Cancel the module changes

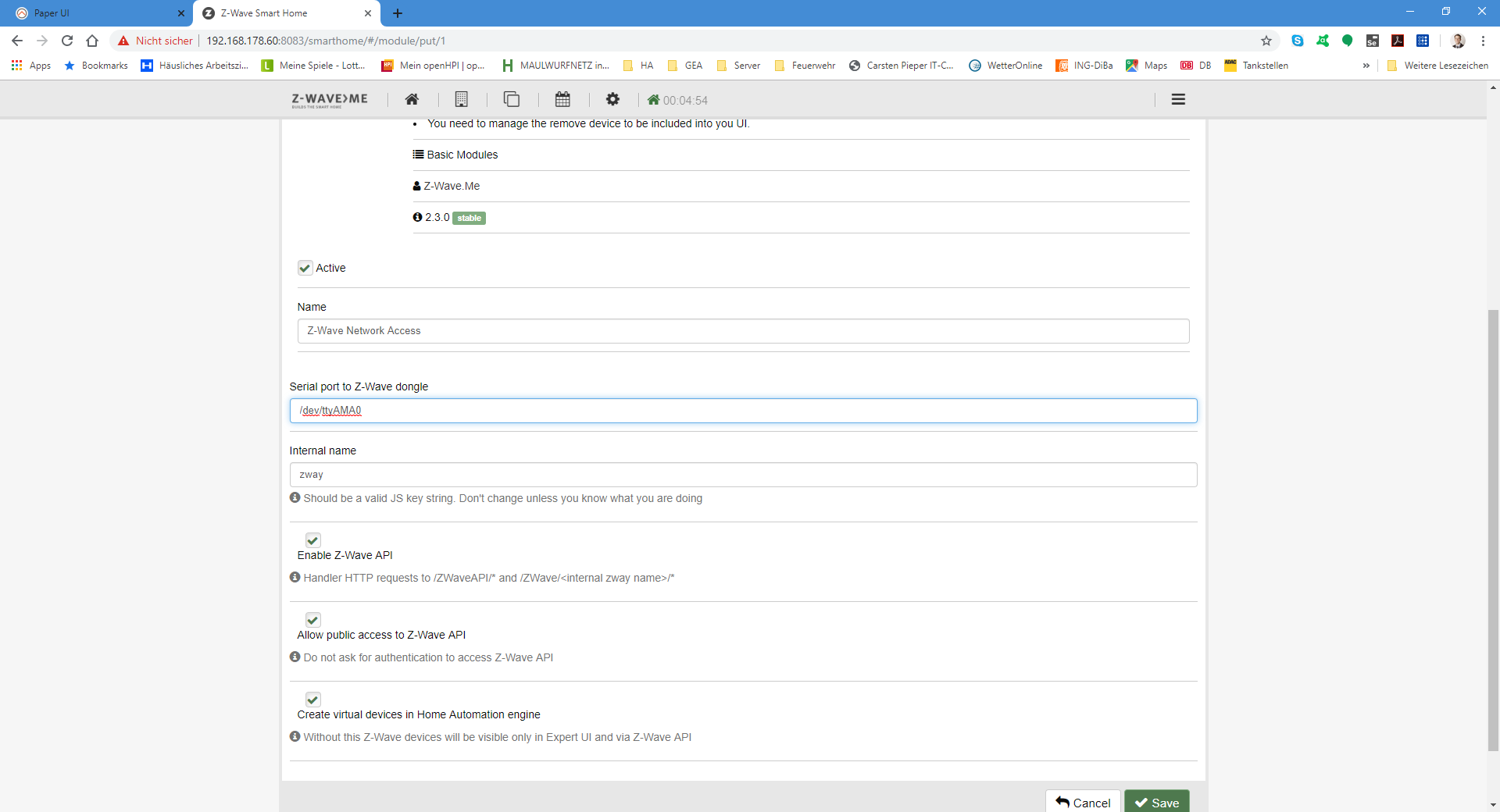pyautogui.click(x=1083, y=802)
